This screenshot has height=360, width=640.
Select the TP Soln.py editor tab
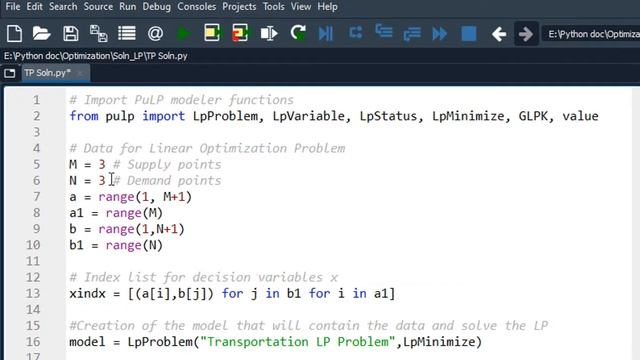(47, 73)
